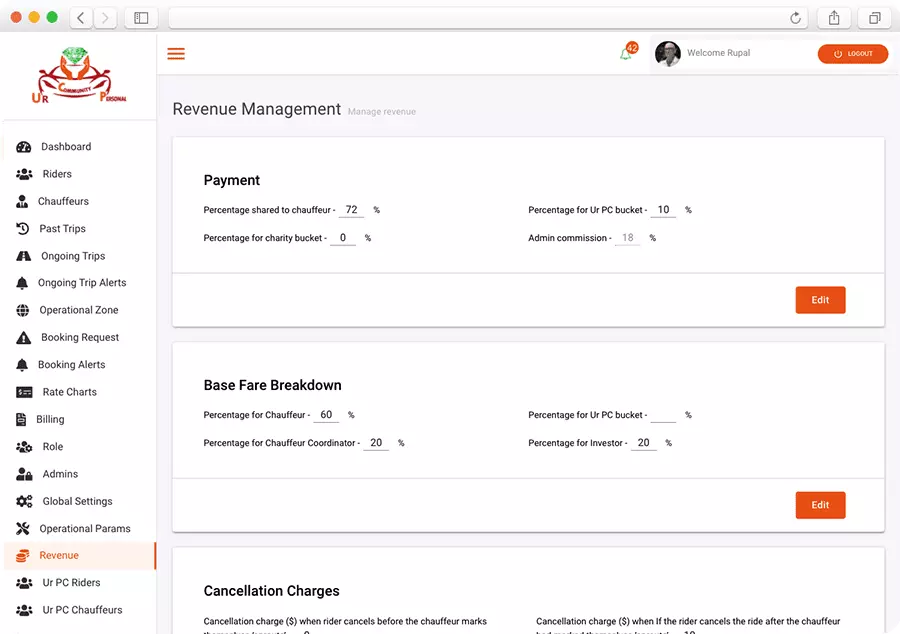Click the Welcome Rupal text

tap(719, 53)
